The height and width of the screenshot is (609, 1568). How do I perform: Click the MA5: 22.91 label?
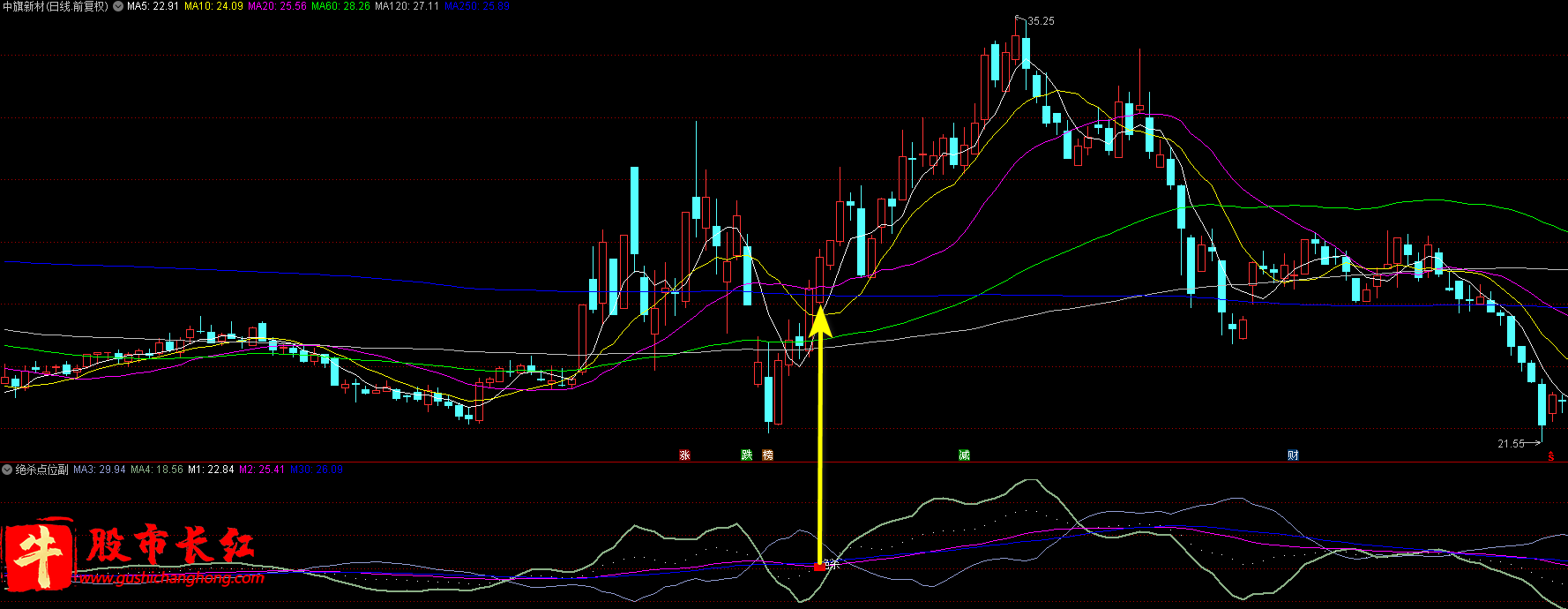pos(153,6)
